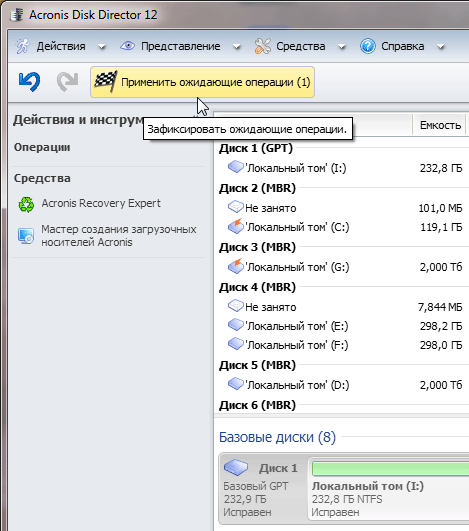Click the volume icon for drive E:

pos(236,325)
